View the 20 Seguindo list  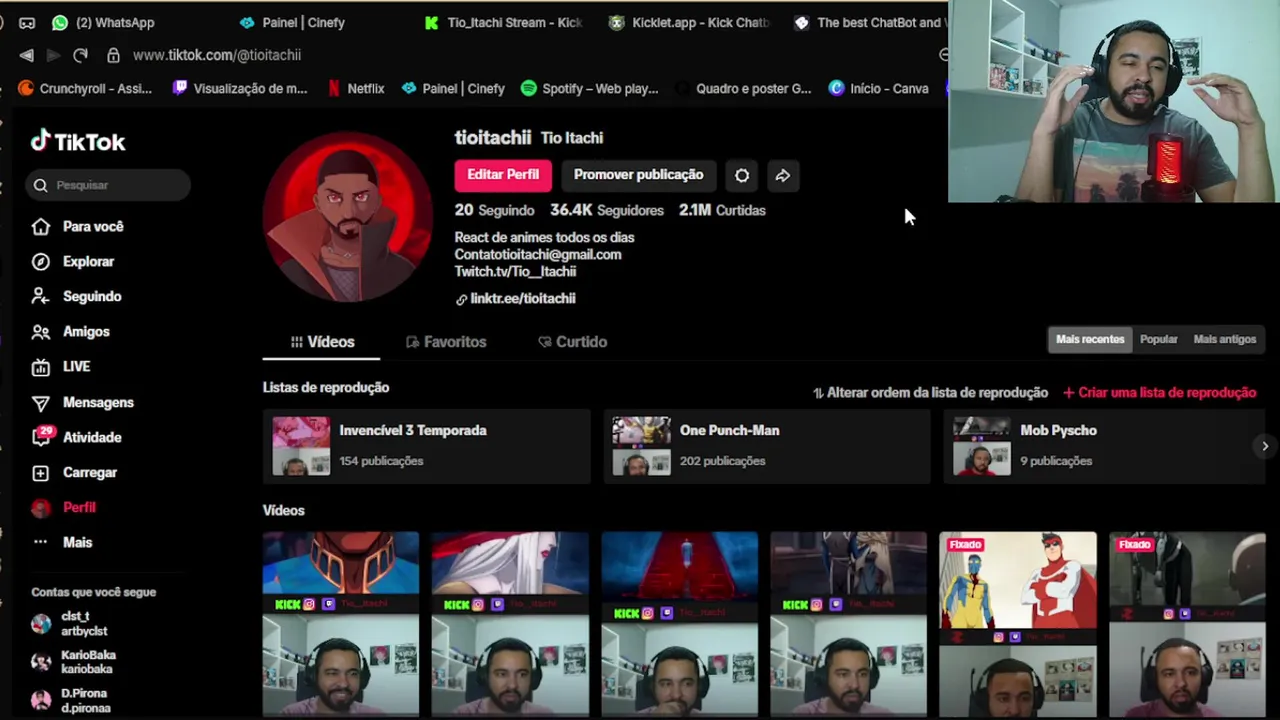(494, 211)
